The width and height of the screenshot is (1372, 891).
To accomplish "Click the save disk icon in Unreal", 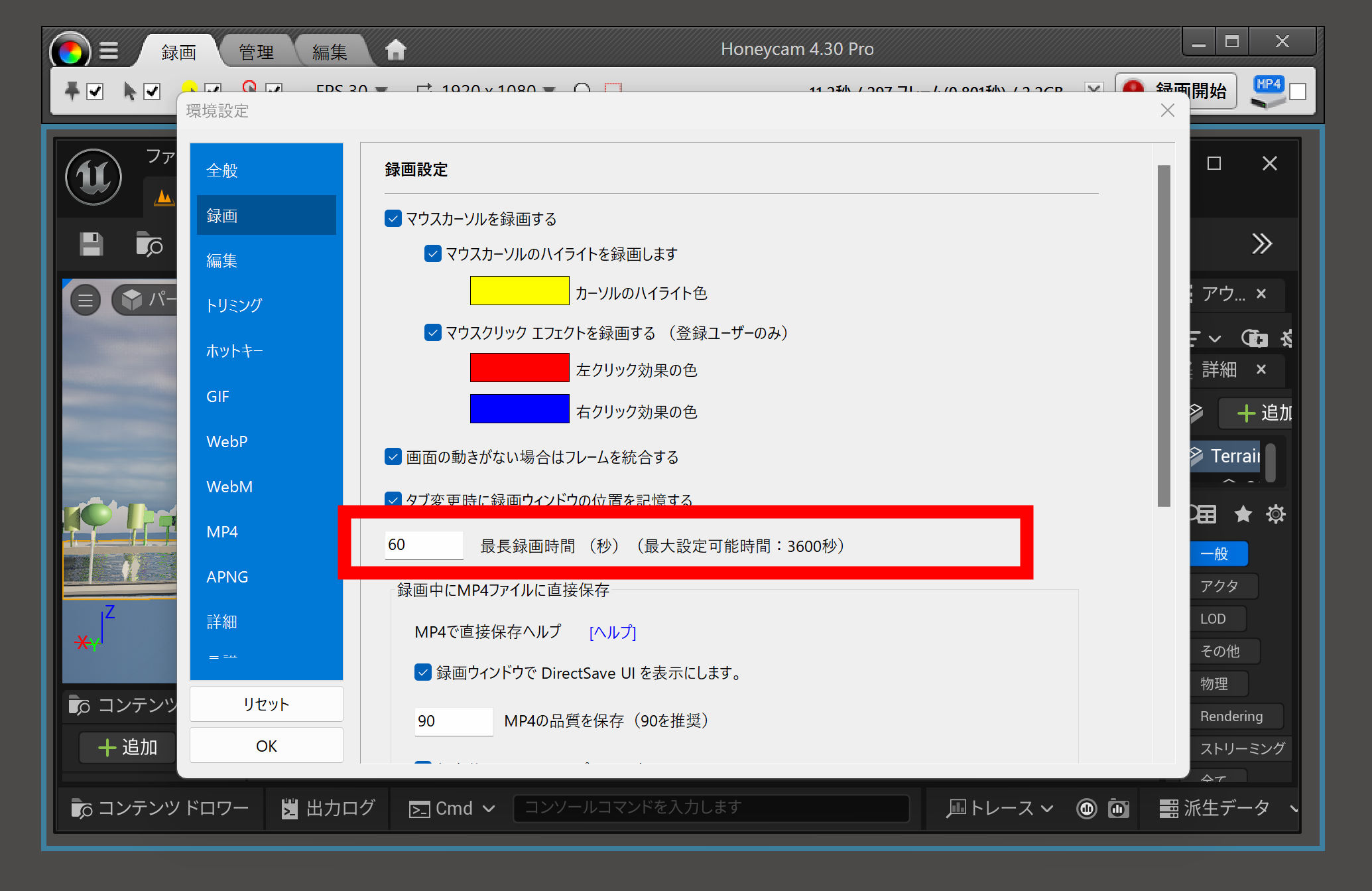I will coord(92,244).
